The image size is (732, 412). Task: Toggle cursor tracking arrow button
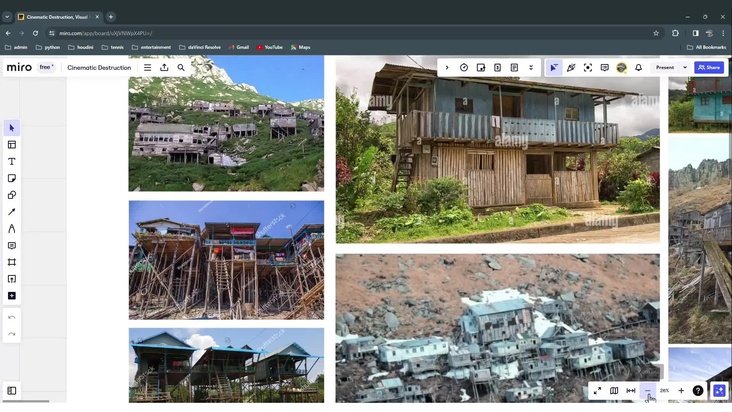(x=554, y=68)
